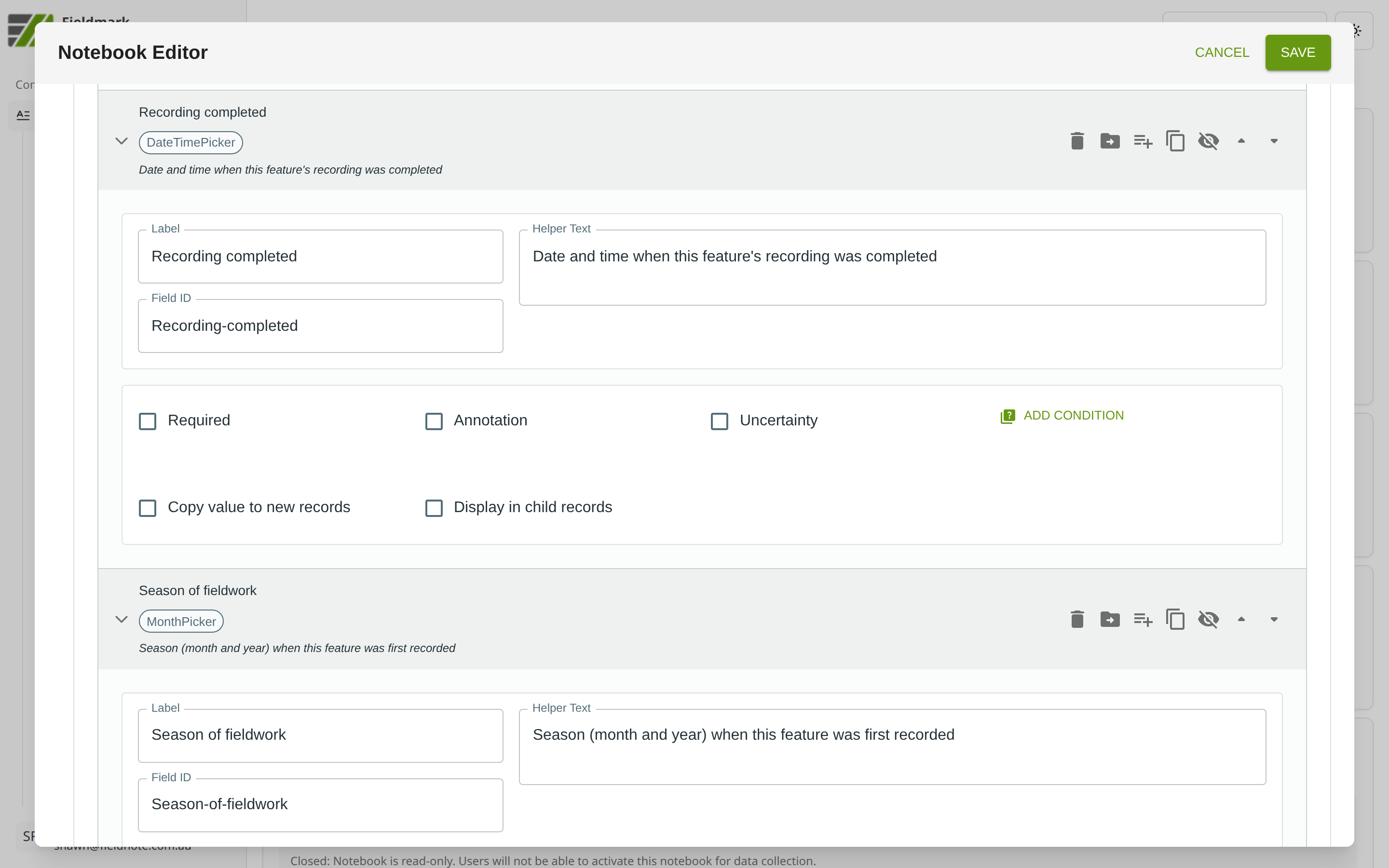1389x868 pixels.
Task: Enable the Required checkbox
Action: [x=148, y=421]
